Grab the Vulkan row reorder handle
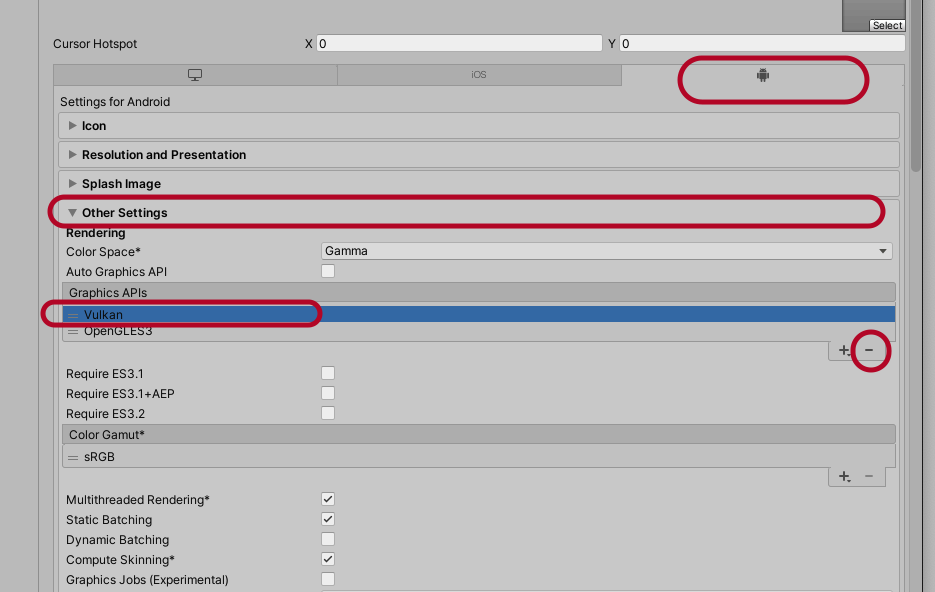935x592 pixels. [73, 315]
